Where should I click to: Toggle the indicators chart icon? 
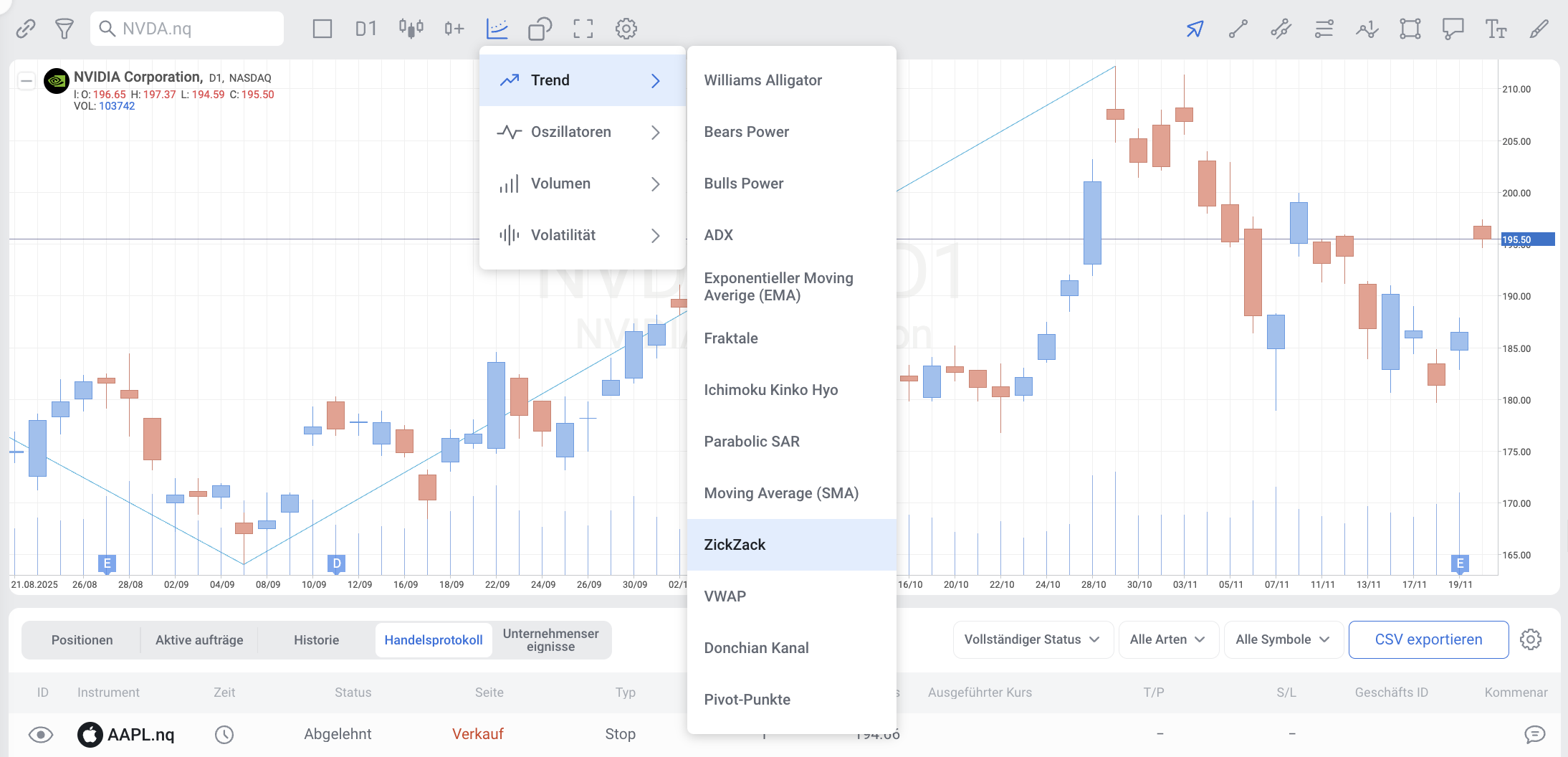pyautogui.click(x=497, y=29)
